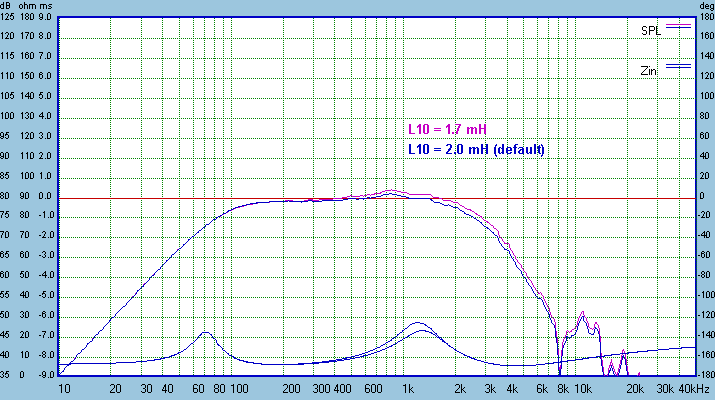The image size is (715, 400).
Task: Select the magenta SPL legend line swatch
Action: point(679,25)
